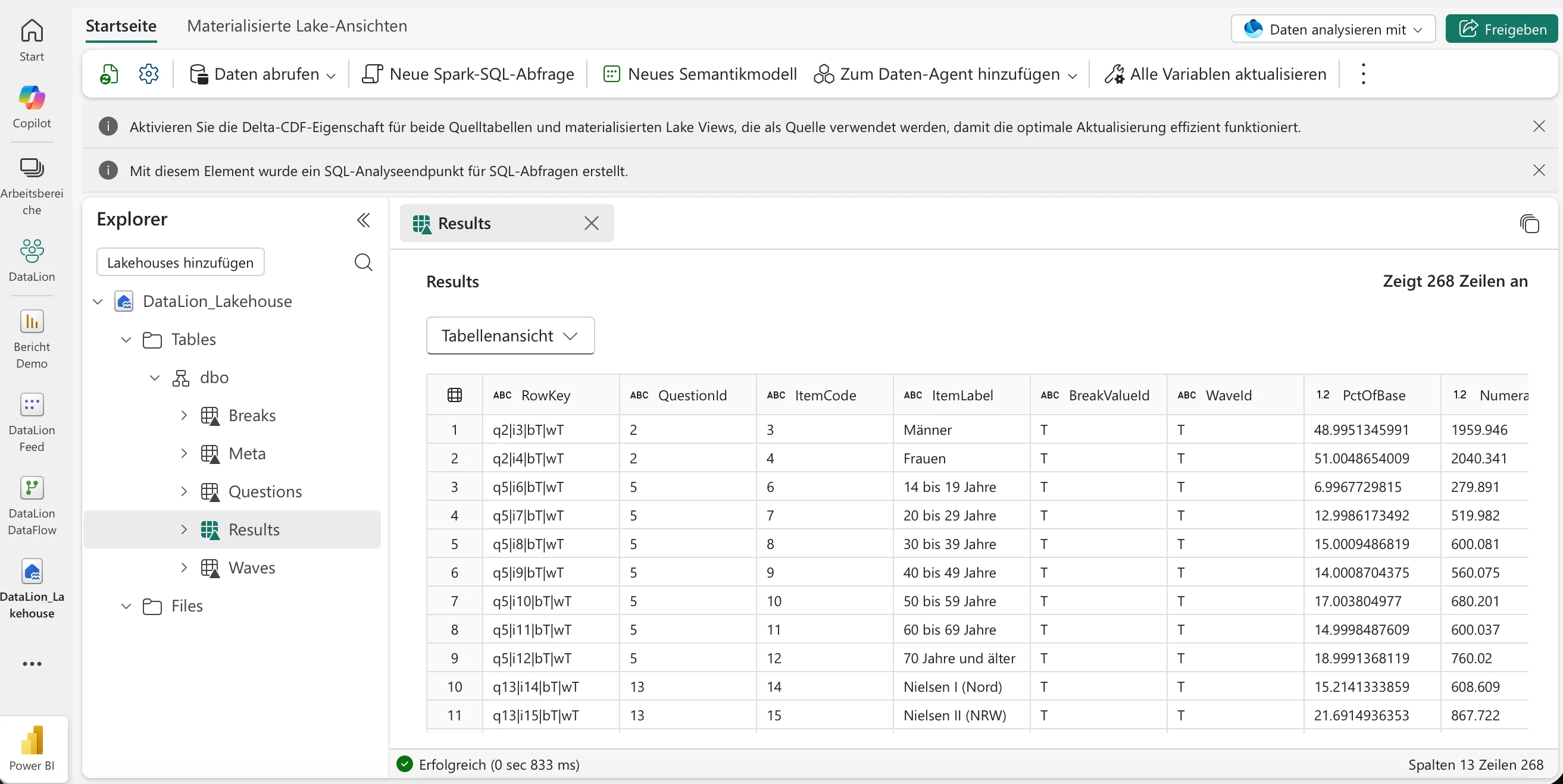1563x784 pixels.
Task: Click Lakehouses hinzufügen button
Action: coord(180,262)
